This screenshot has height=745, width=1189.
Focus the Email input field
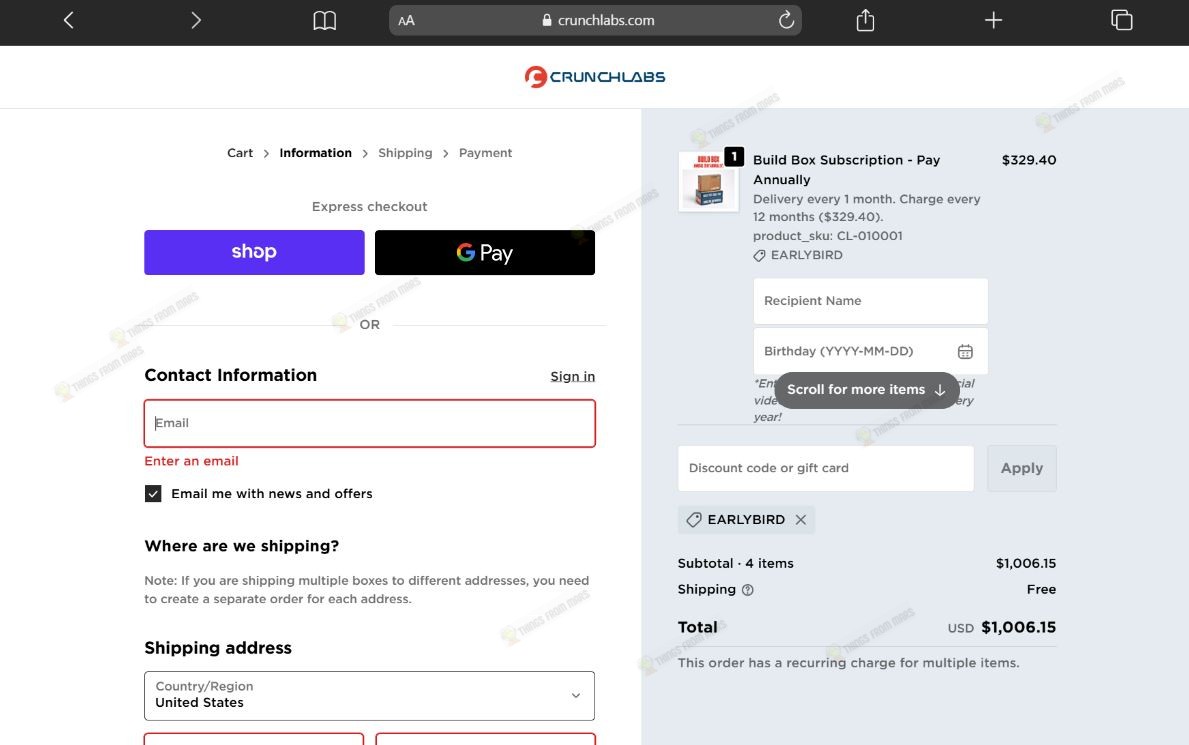[x=369, y=423]
